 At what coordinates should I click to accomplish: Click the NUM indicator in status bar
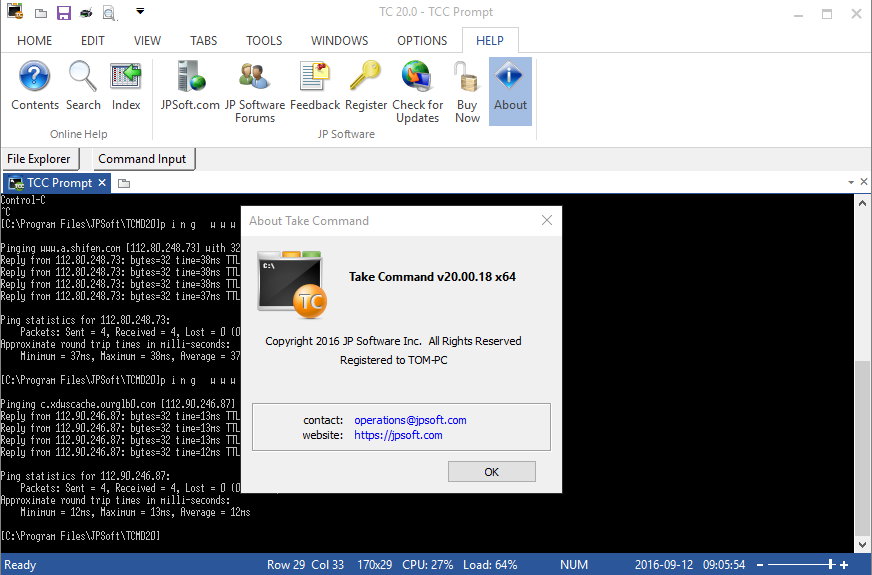tap(574, 564)
